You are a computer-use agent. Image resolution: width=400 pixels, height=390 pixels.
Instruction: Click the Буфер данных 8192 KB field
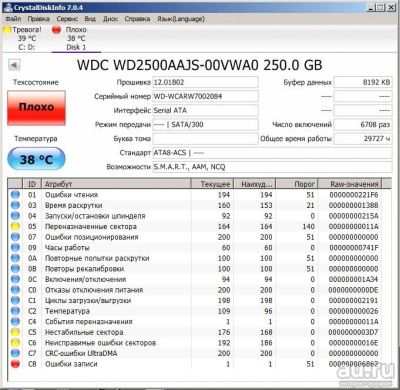363,82
